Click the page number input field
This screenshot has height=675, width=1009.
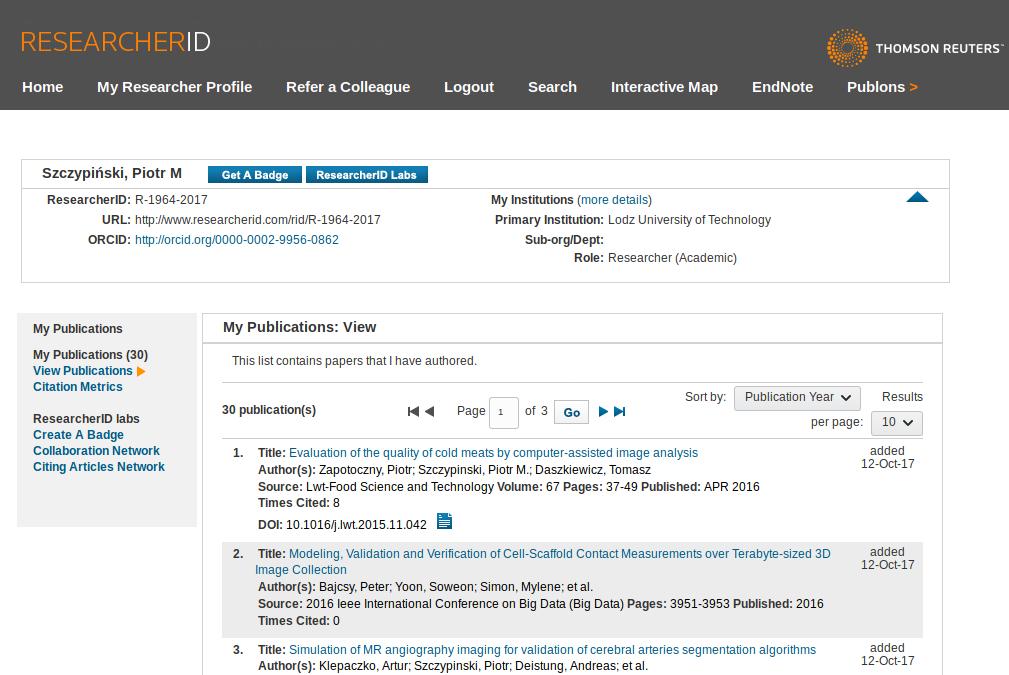coord(503,412)
